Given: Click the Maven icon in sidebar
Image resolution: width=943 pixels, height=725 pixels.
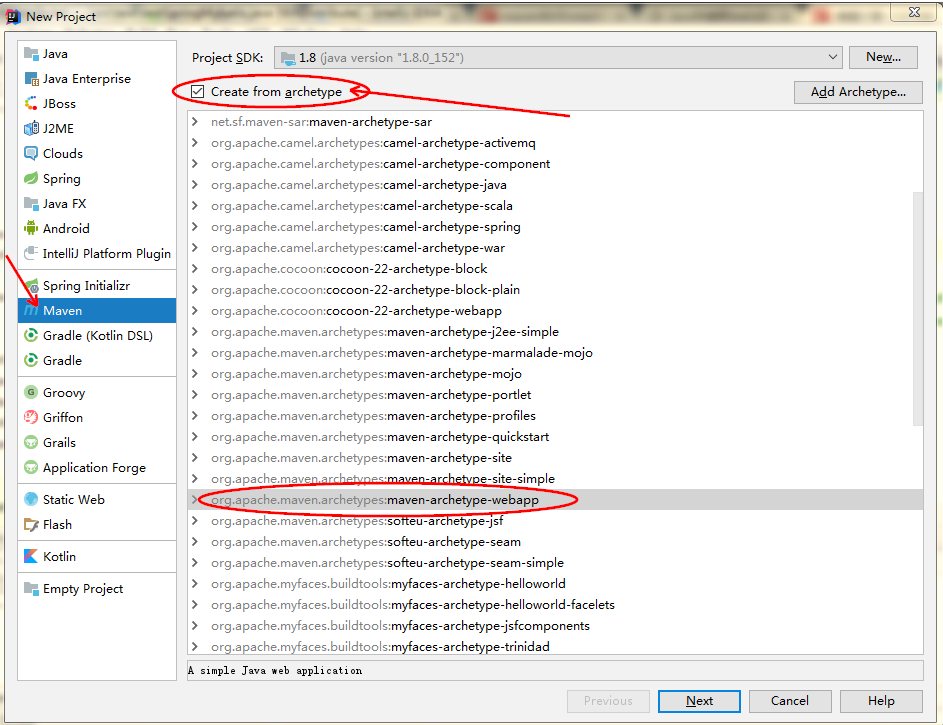Looking at the screenshot, I should [31, 311].
